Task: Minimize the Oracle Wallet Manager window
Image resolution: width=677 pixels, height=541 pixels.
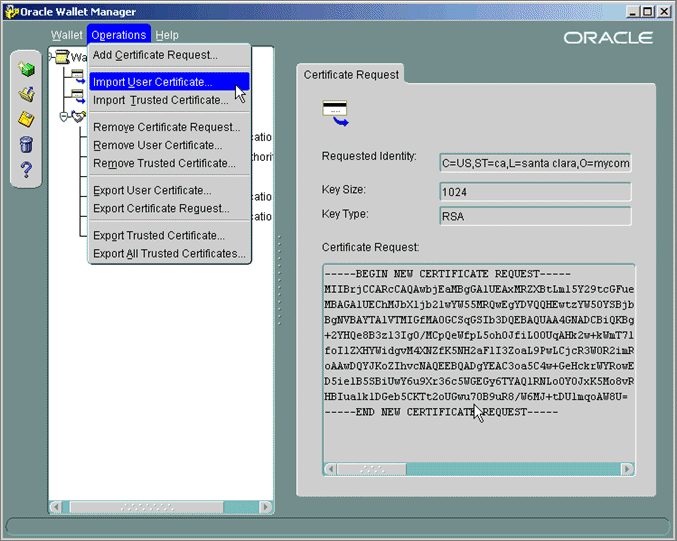Action: coord(633,12)
